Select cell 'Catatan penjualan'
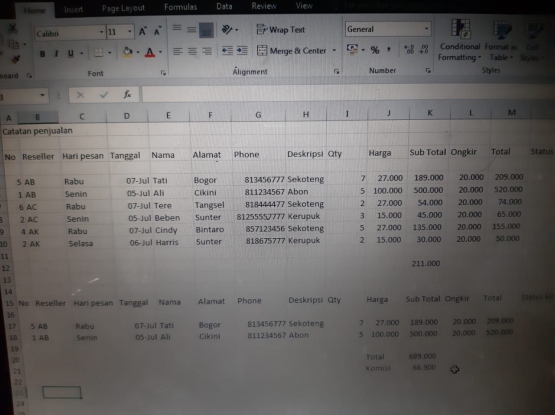The height and width of the screenshot is (415, 555). (x=38, y=131)
